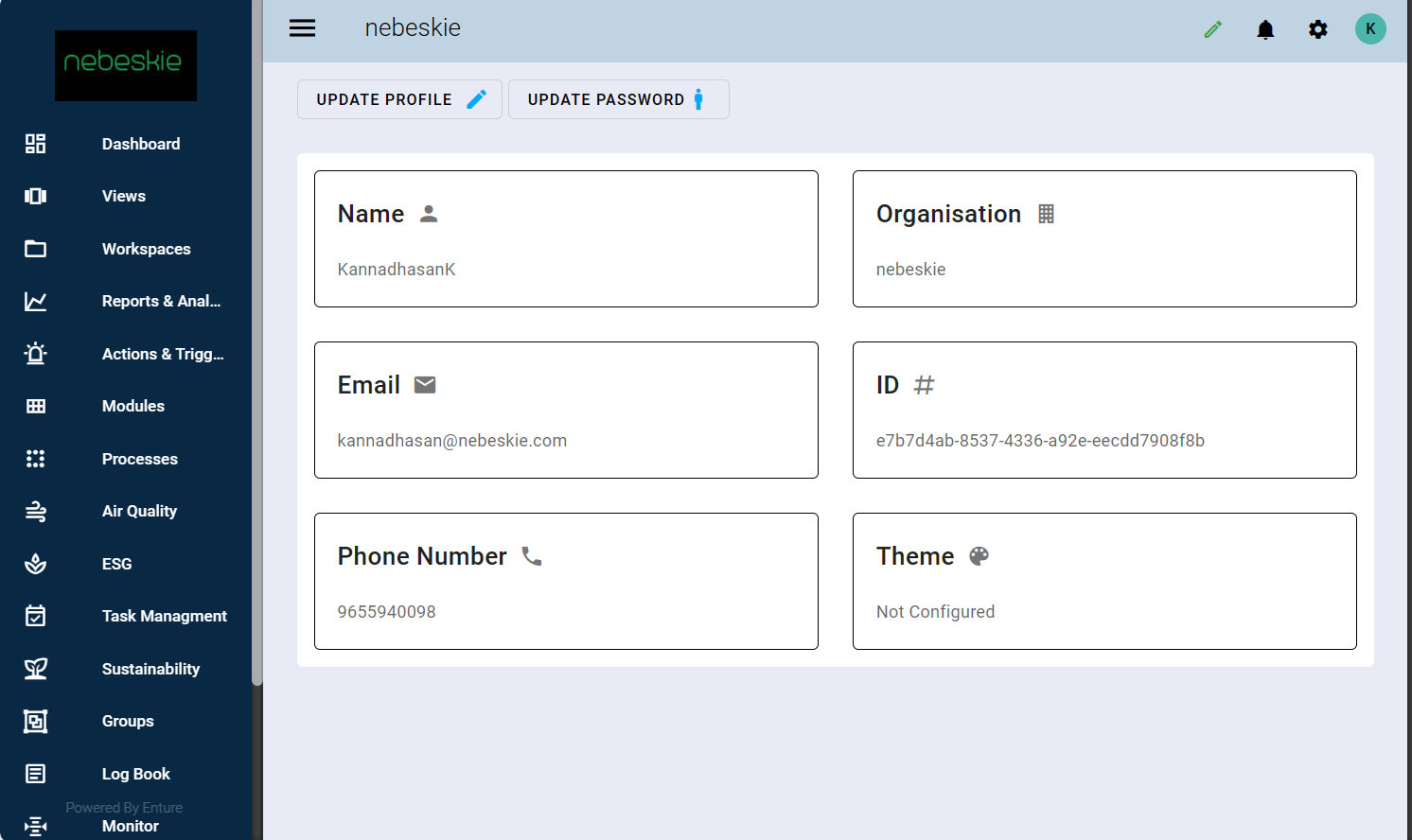Viewport: 1412px width, 840px height.
Task: Open Reports & Analytics menu item
Action: (161, 301)
